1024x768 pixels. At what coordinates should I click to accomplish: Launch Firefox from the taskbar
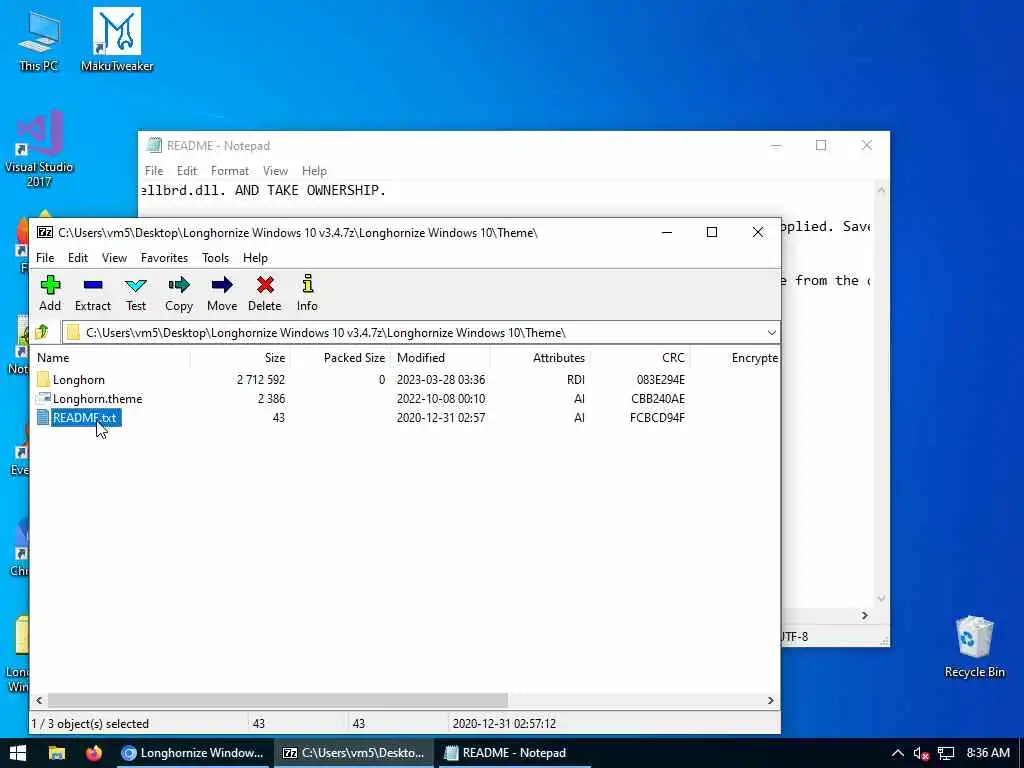94,753
